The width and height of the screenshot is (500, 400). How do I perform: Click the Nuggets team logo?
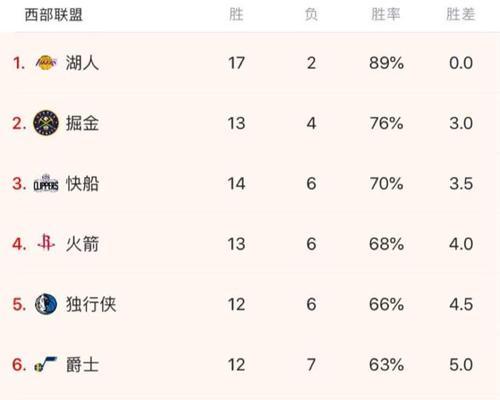pyautogui.click(x=46, y=123)
